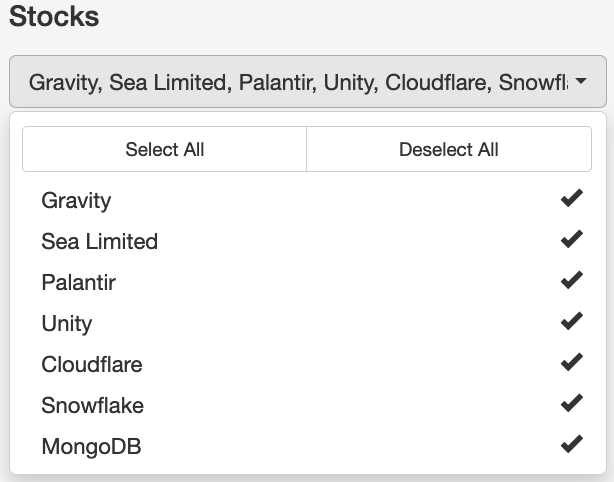Click the checkmark next to Palantir
Viewport: 614px width, 482px height.
[x=571, y=282]
